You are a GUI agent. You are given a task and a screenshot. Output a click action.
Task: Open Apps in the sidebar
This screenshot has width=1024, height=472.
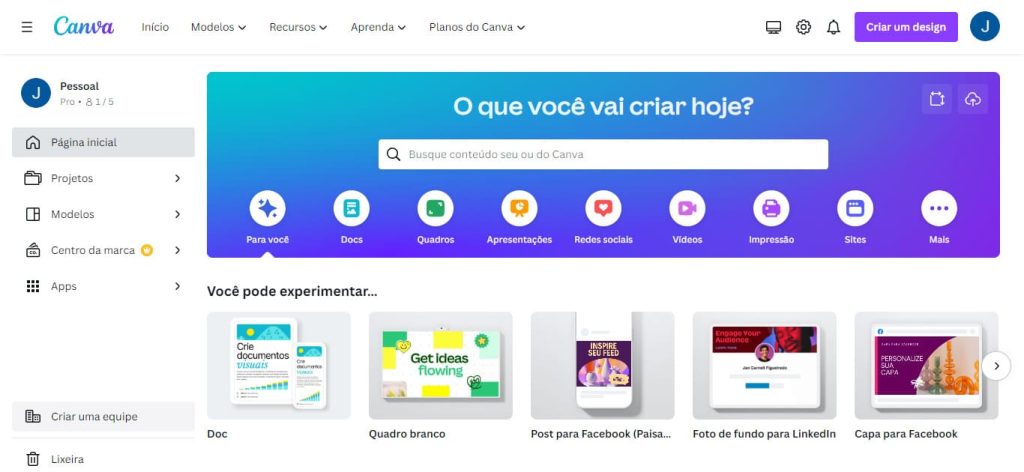[x=103, y=286]
